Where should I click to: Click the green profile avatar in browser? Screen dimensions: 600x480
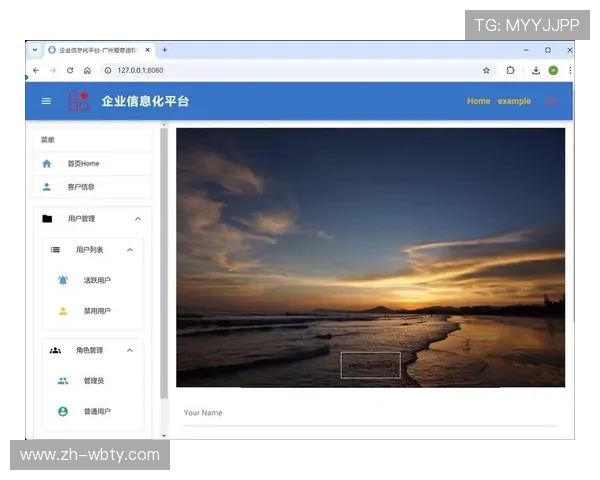click(553, 70)
